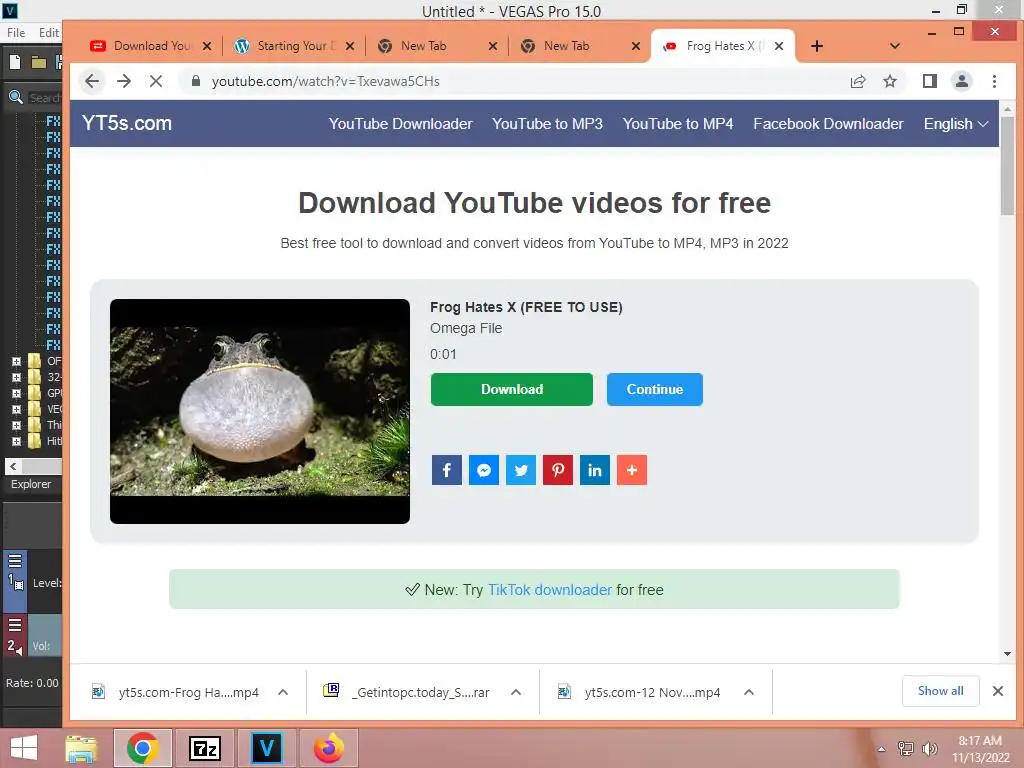Click the blue Continue button

coord(654,389)
